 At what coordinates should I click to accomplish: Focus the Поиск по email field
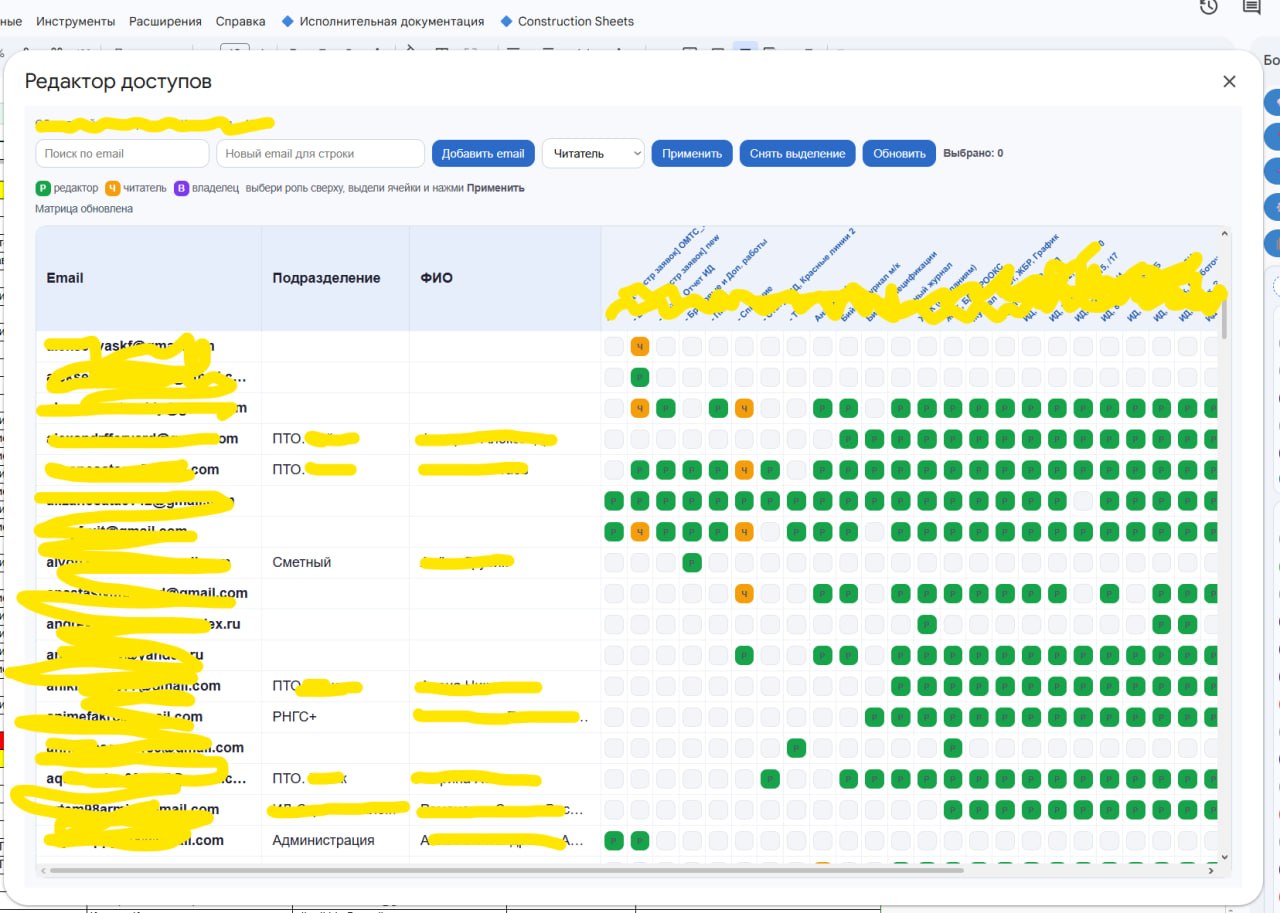pyautogui.click(x=122, y=153)
